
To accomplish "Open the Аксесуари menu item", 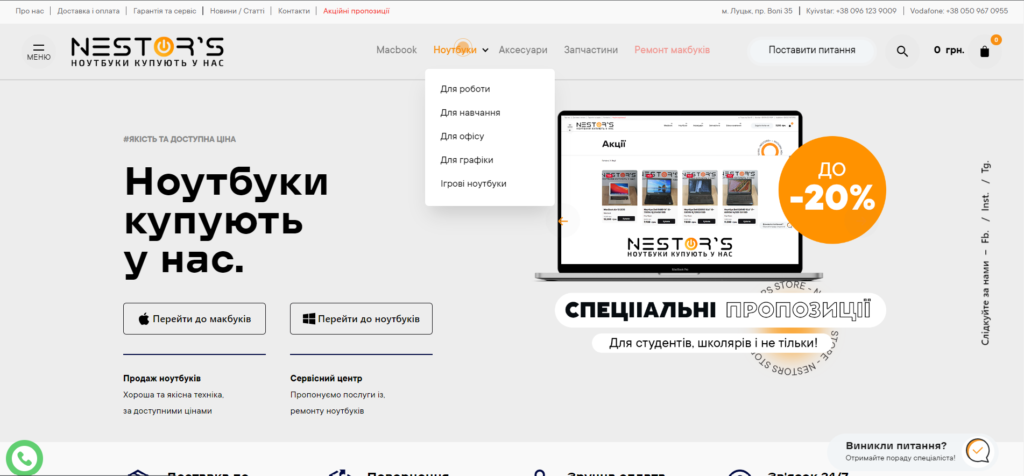I will pos(523,50).
